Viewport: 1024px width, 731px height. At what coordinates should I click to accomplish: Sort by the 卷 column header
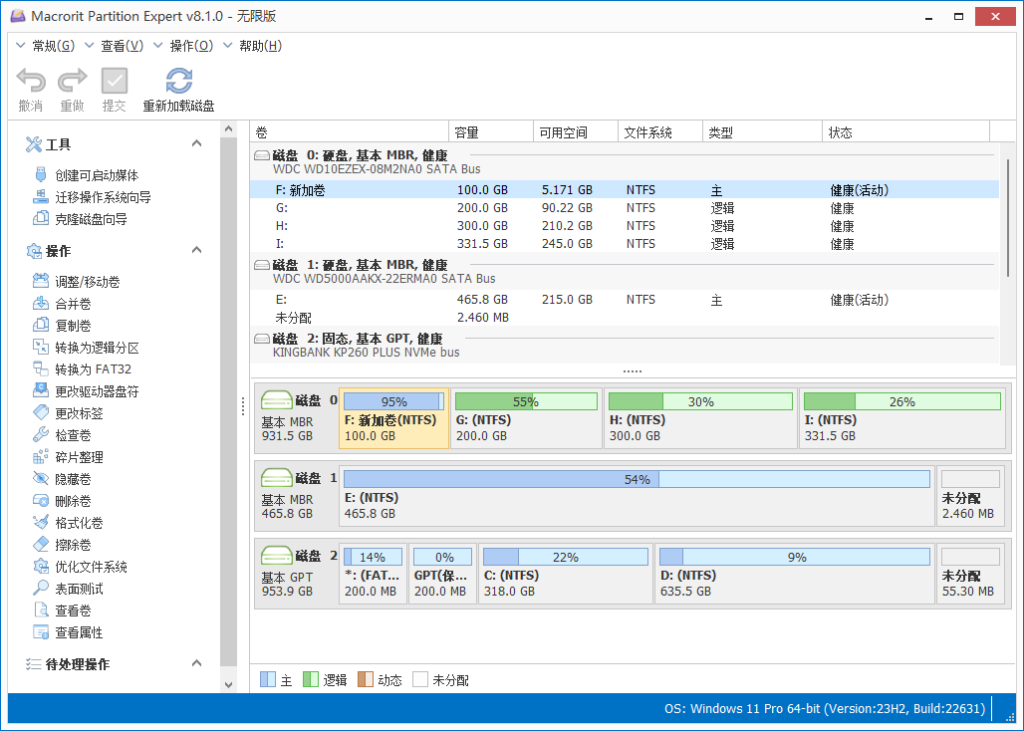[x=350, y=132]
